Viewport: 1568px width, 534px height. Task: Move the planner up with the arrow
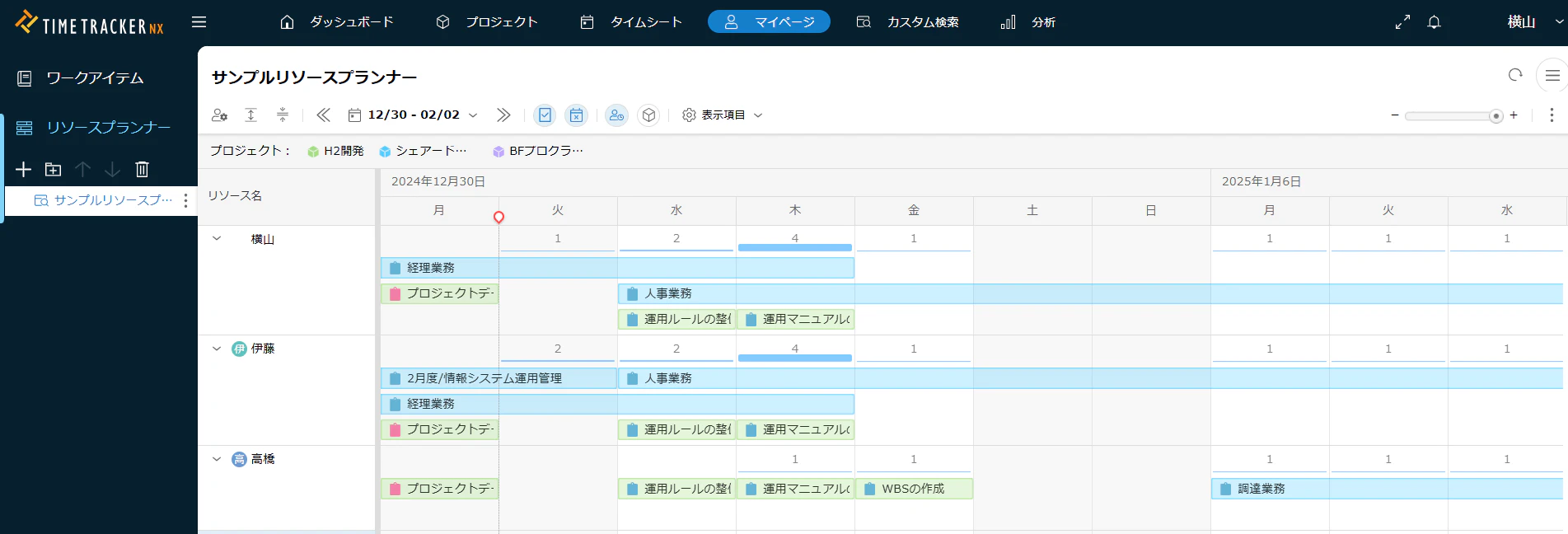82,169
